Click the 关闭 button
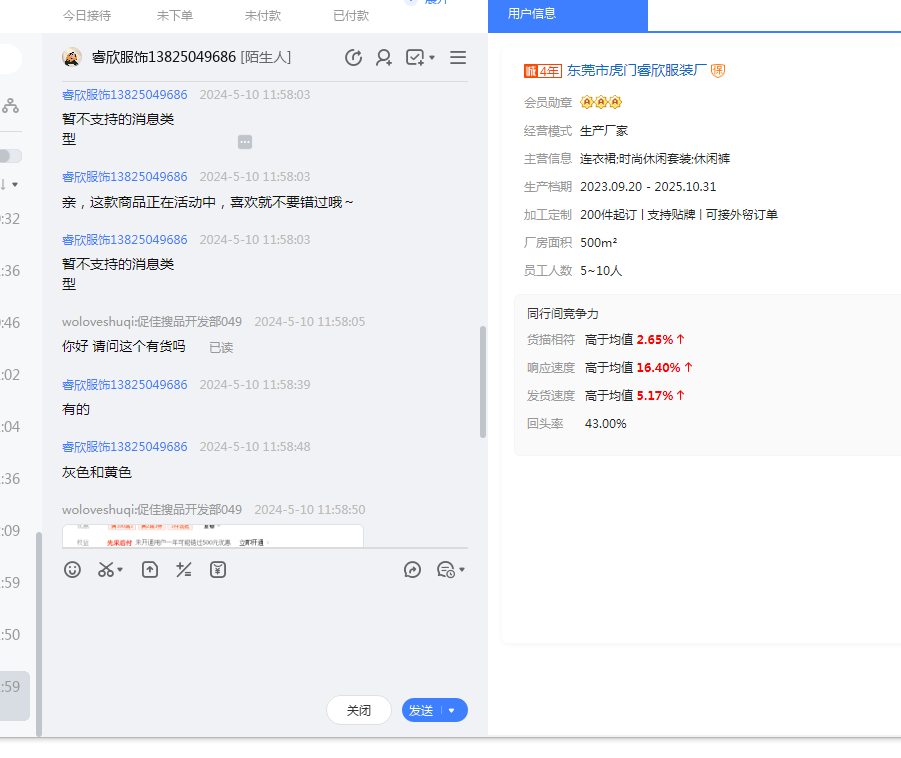The width and height of the screenshot is (901, 758). pos(359,711)
